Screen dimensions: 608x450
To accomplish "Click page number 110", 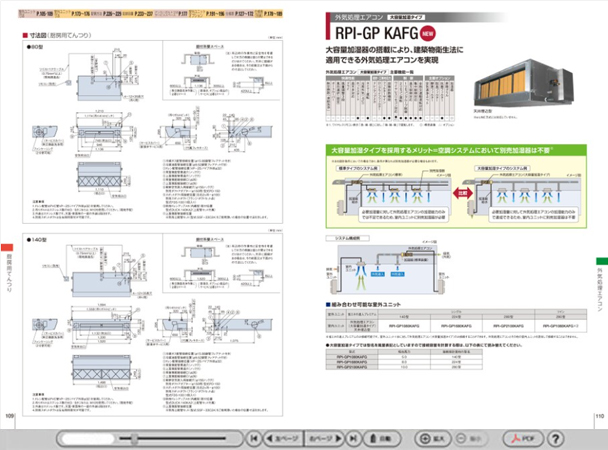I will coord(599,416).
